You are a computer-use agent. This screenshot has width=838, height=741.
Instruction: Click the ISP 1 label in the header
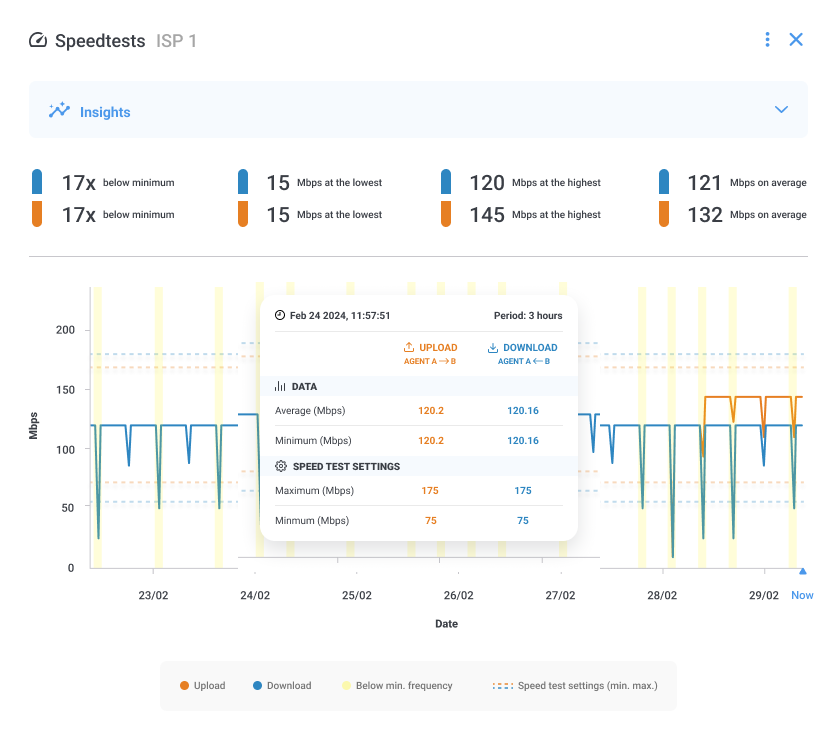174,41
